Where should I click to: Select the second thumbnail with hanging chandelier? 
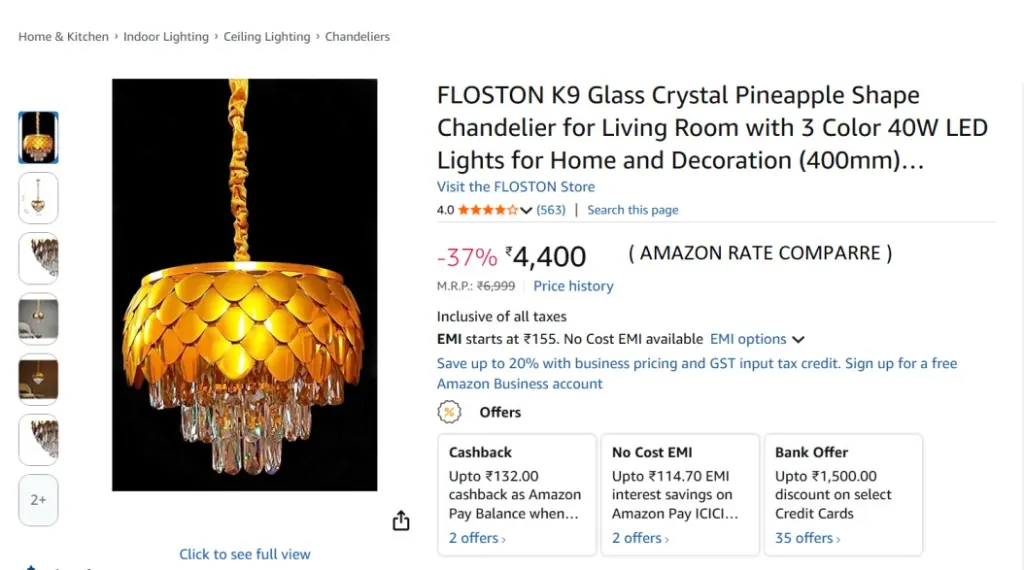pos(39,198)
